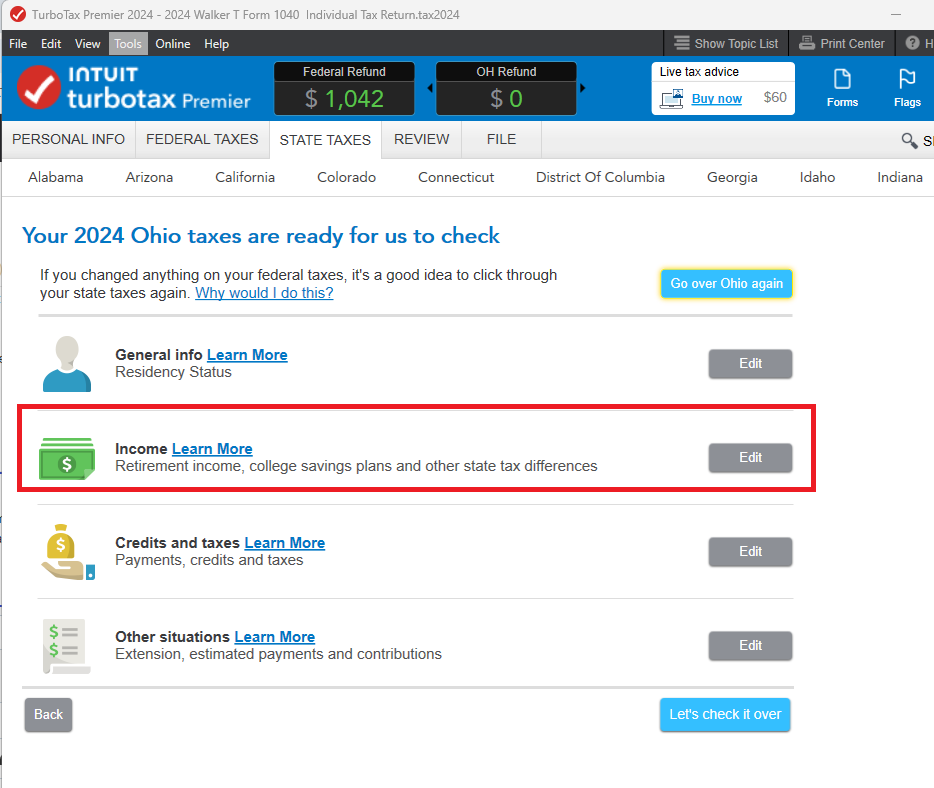Switch to the PERSONAL INFO tab
934x788 pixels.
coord(69,139)
